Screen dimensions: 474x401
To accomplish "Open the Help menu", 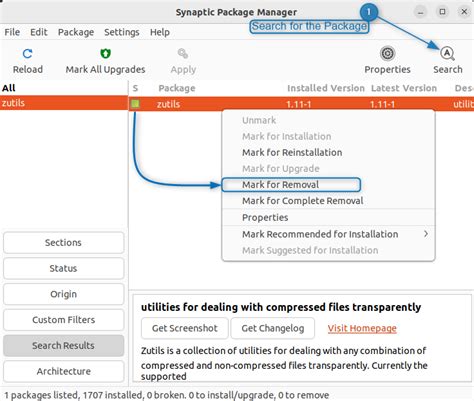I will point(160,32).
